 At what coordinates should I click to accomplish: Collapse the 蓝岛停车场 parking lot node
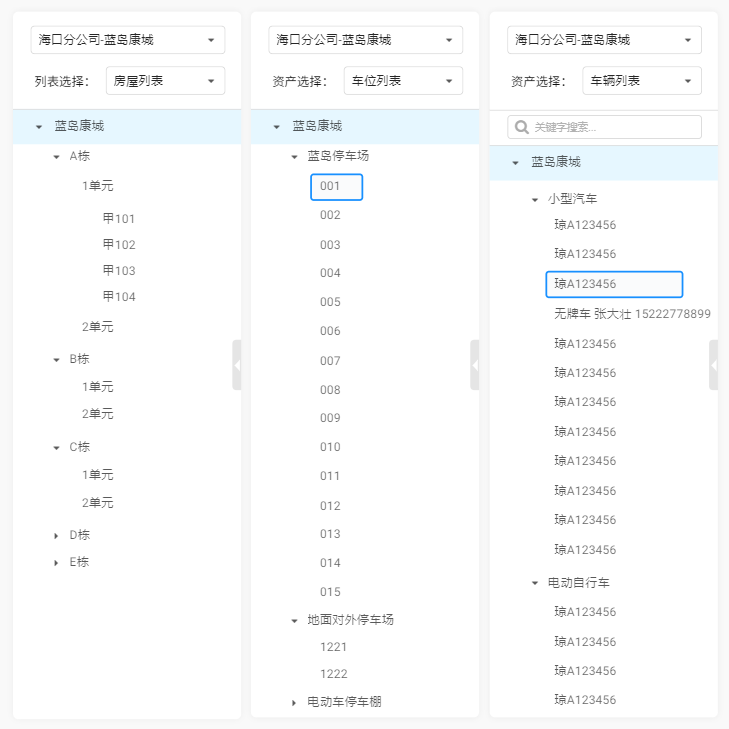pos(294,157)
